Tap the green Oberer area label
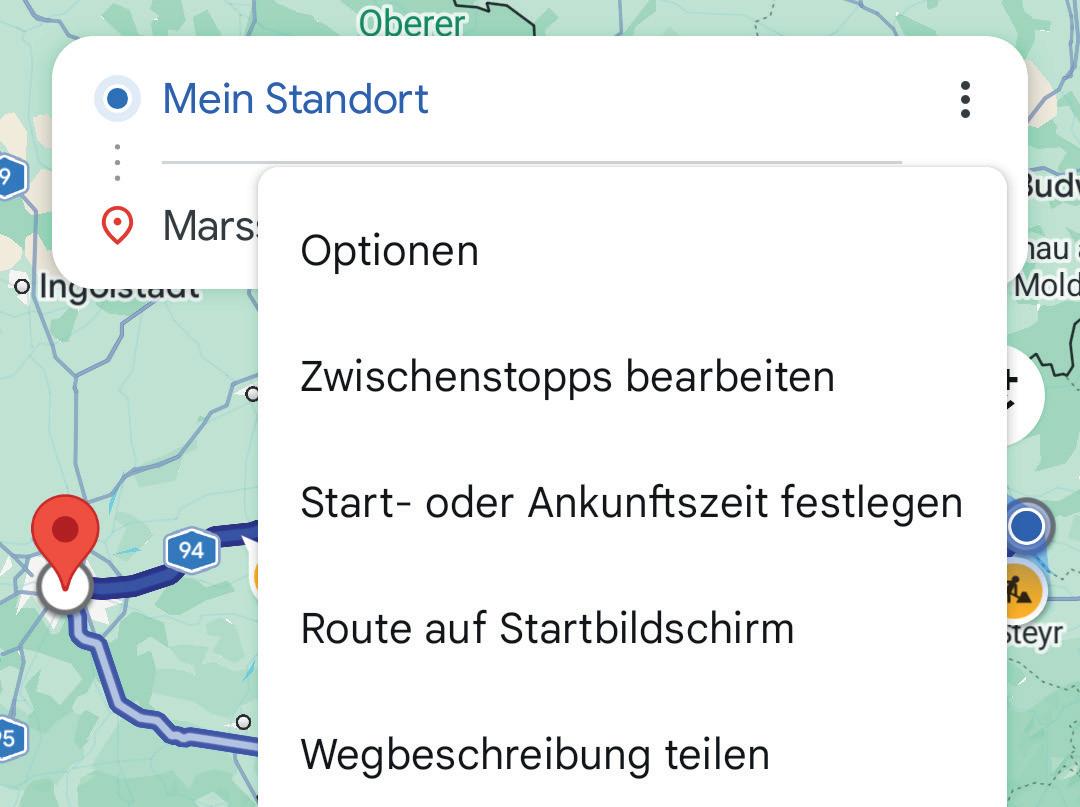The height and width of the screenshot is (807, 1080). tap(412, 22)
